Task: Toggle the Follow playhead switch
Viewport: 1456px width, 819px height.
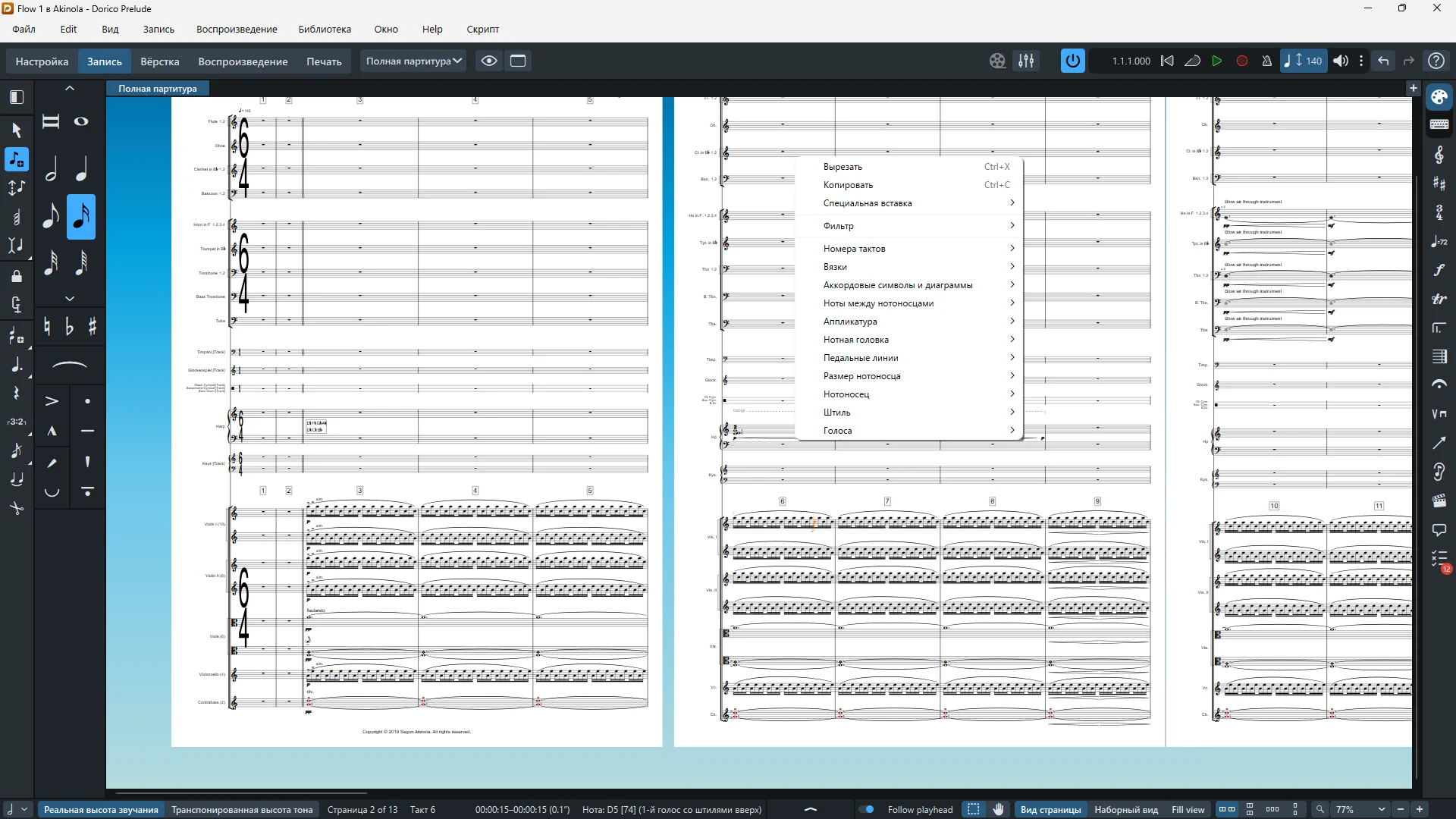Action: pyautogui.click(x=867, y=809)
